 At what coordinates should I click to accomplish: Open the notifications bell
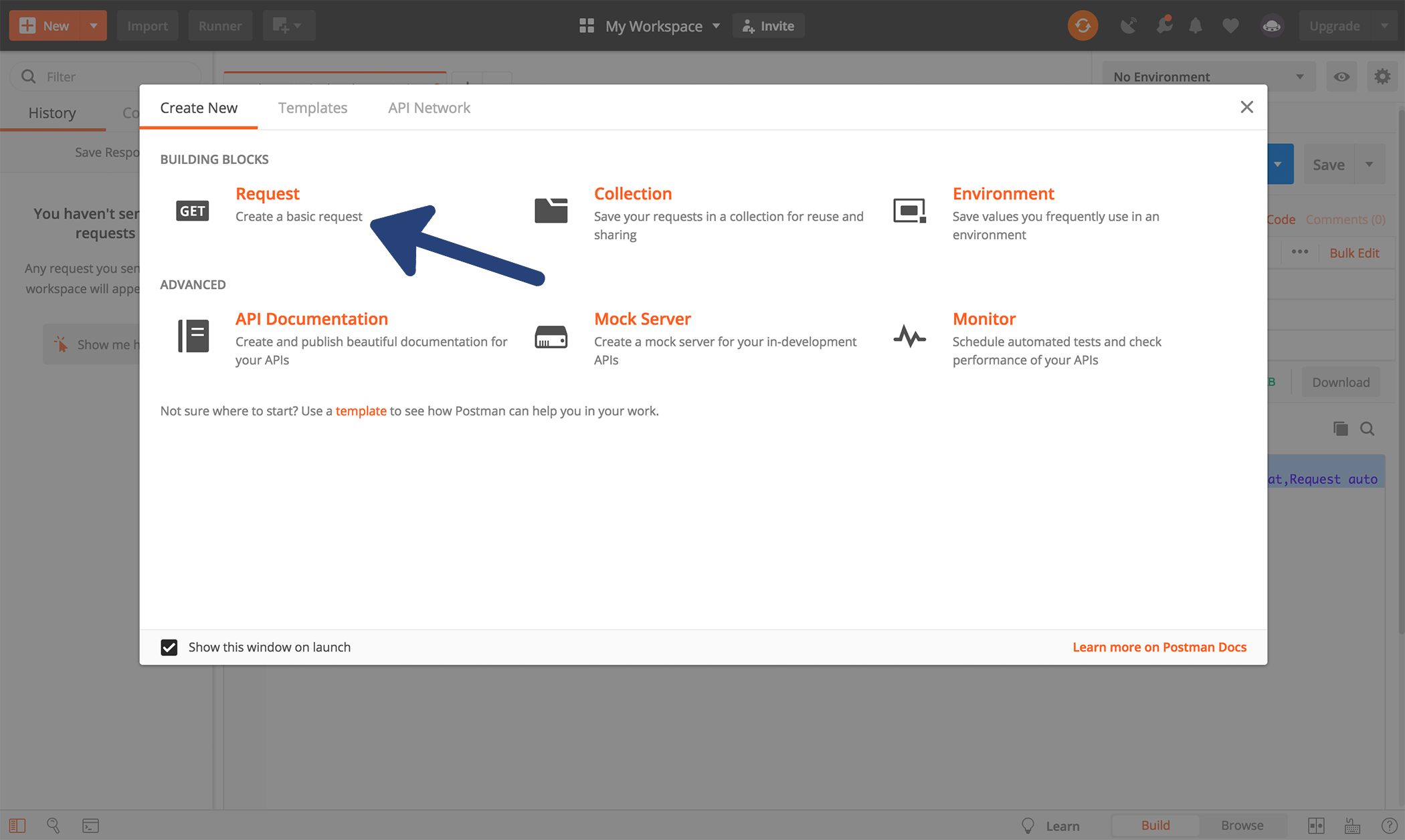[x=1196, y=26]
